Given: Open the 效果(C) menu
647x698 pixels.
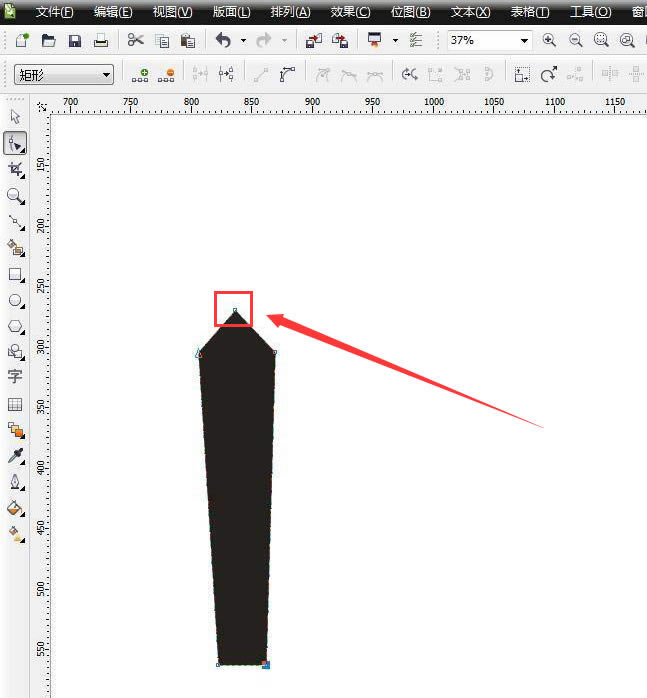Looking at the screenshot, I should click(x=350, y=12).
